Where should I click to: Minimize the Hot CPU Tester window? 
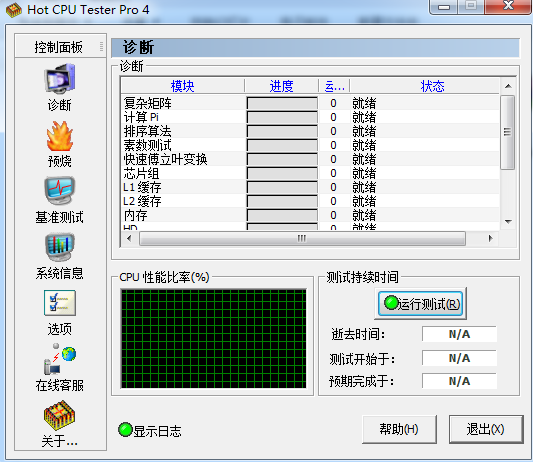[444, 6]
